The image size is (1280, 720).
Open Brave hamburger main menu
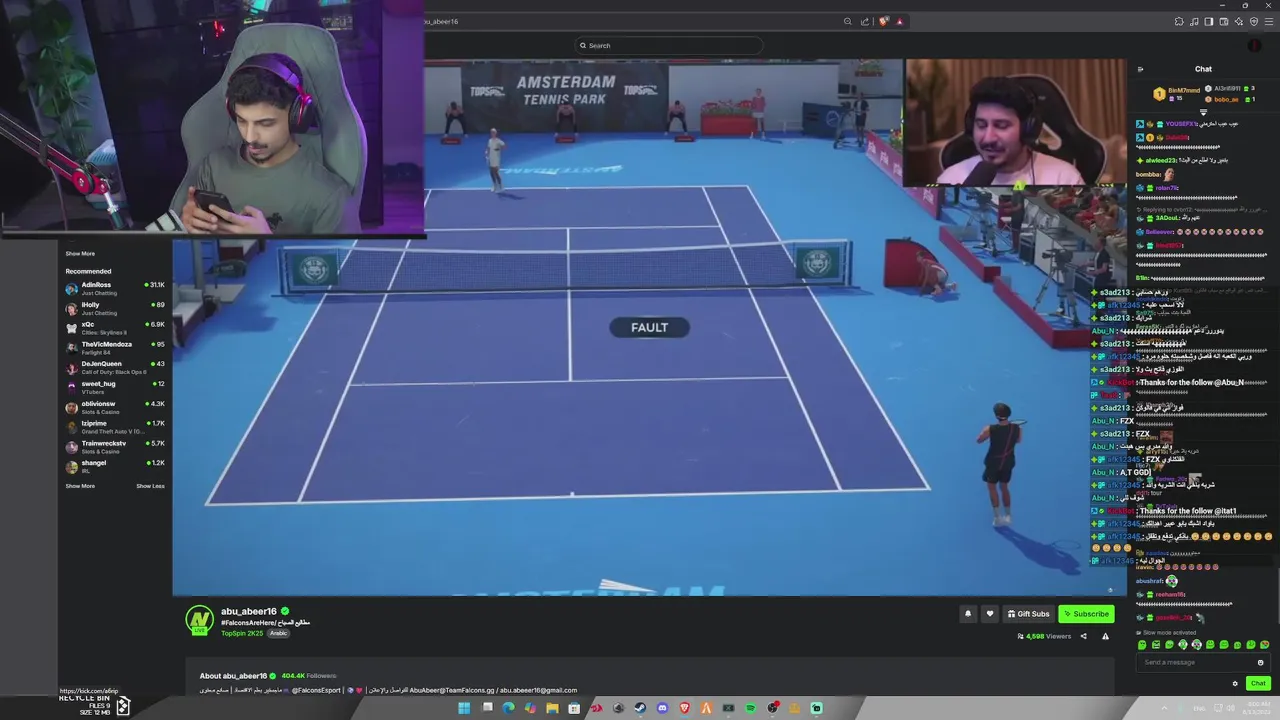(x=1269, y=22)
